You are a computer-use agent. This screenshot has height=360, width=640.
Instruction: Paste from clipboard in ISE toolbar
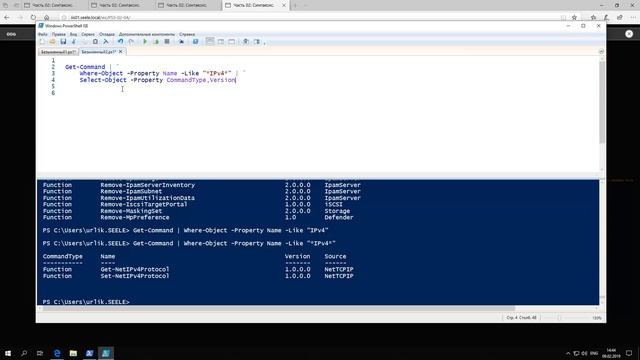(95, 42)
